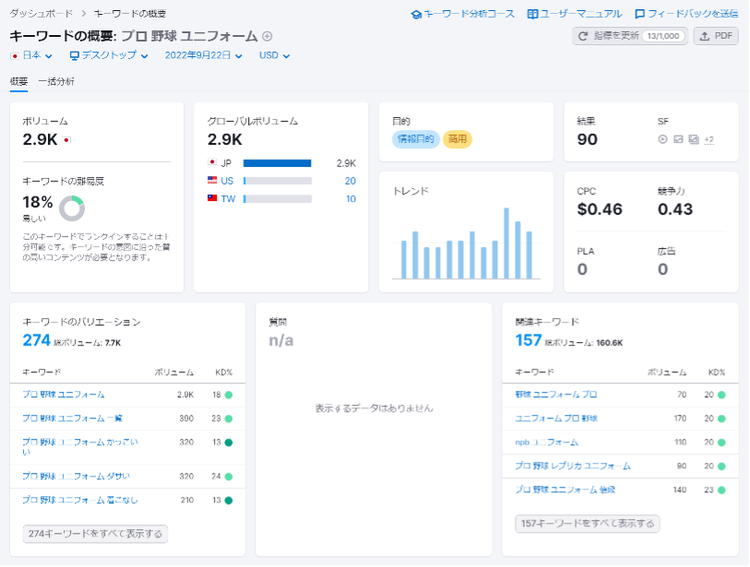Image resolution: width=750 pixels, height=567 pixels.
Task: Switch to the 一括分析 tab
Action: [56, 81]
